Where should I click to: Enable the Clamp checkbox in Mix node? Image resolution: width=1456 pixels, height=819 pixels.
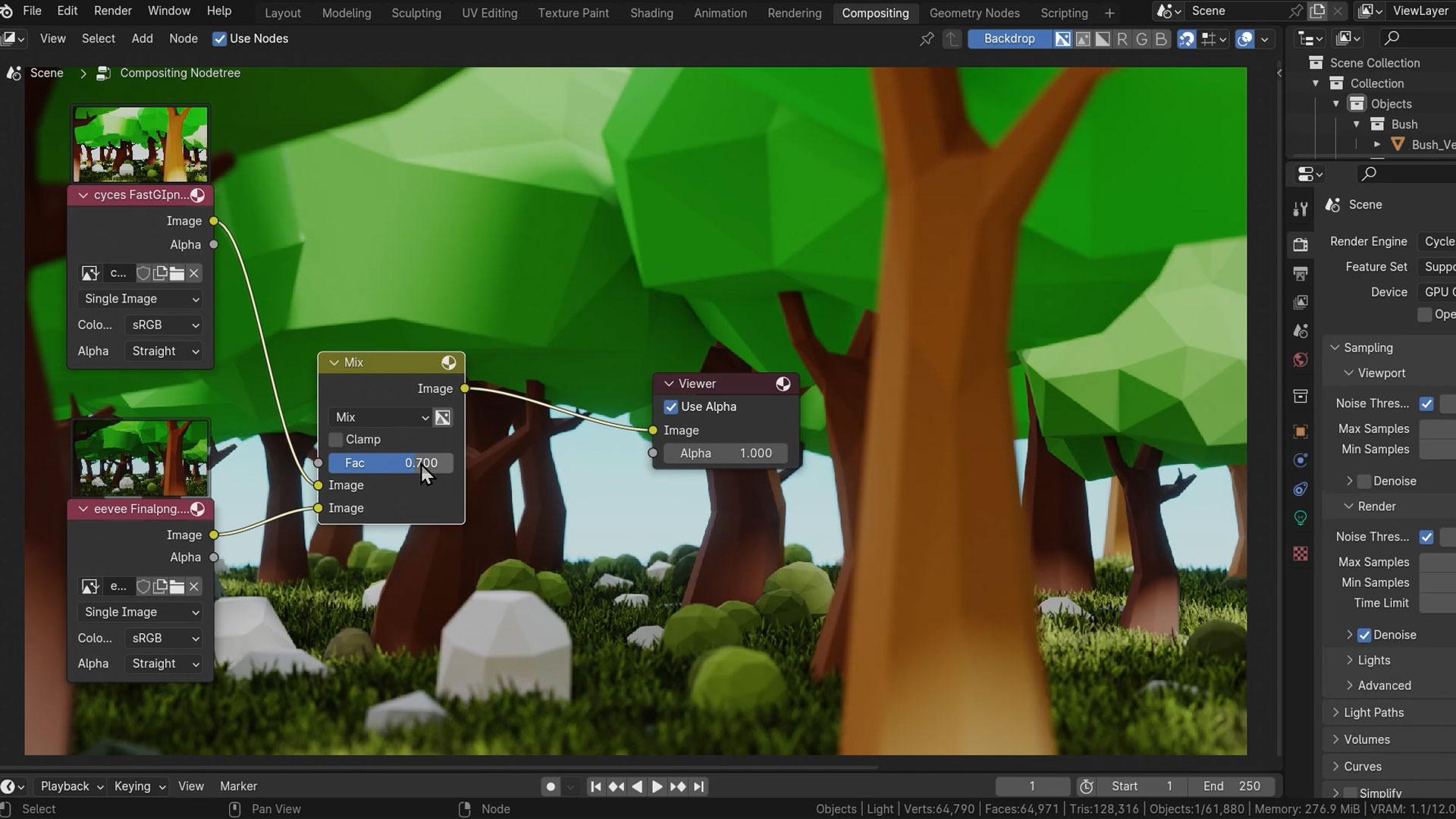coord(336,440)
